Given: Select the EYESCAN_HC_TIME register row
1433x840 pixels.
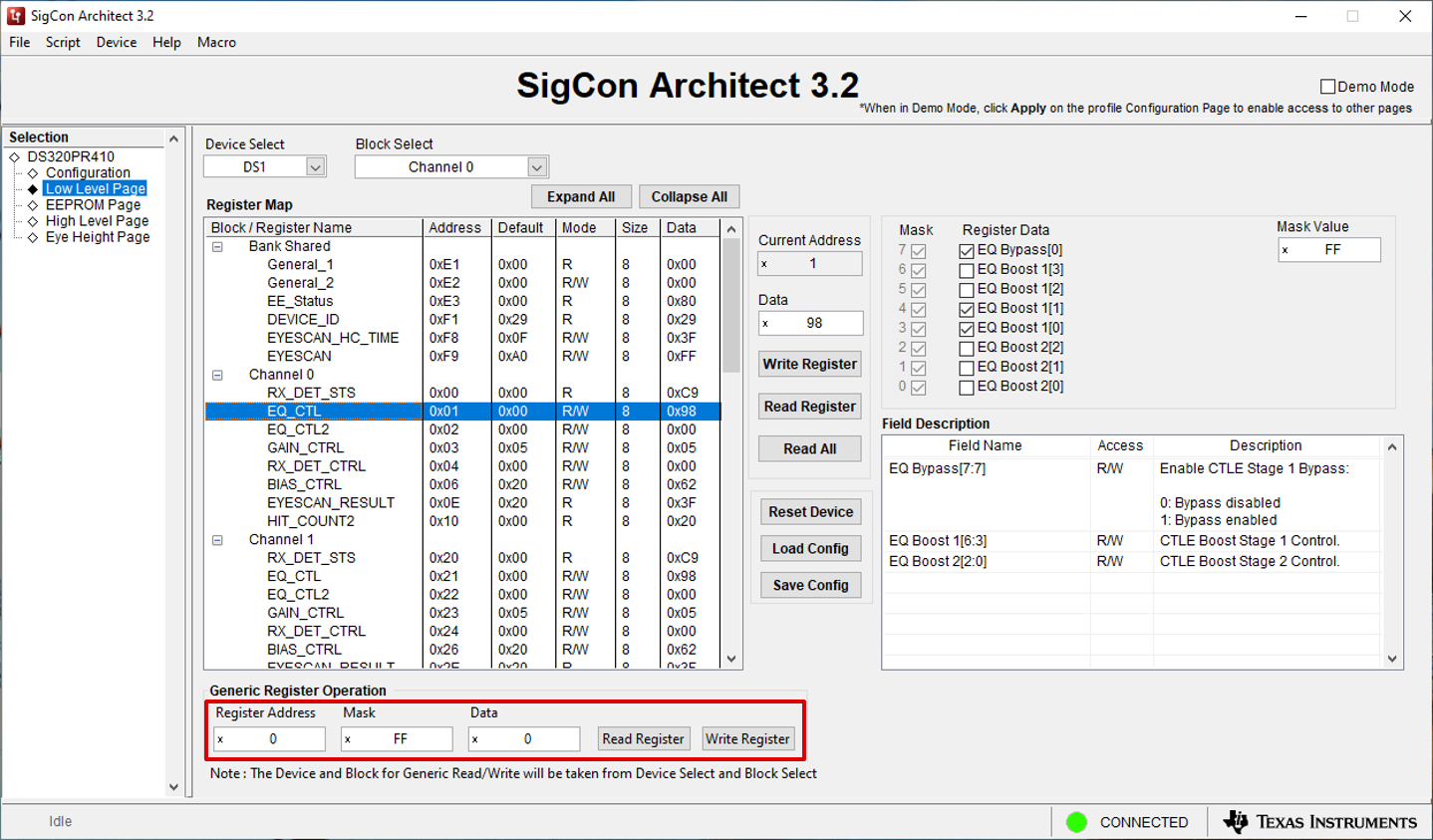Looking at the screenshot, I should (x=462, y=338).
